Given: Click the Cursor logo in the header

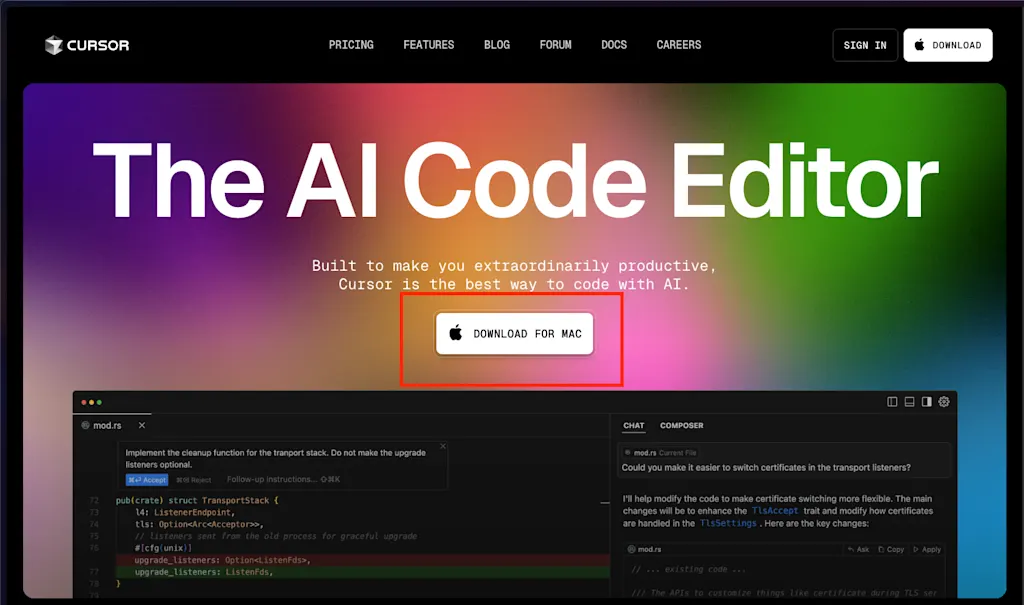Looking at the screenshot, I should 87,45.
